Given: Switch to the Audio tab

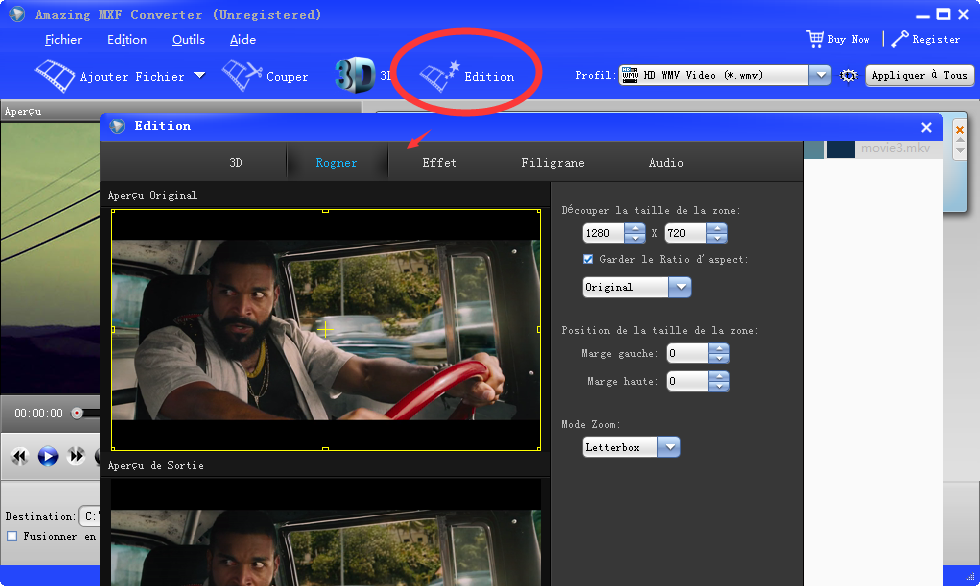Looking at the screenshot, I should coord(666,162).
